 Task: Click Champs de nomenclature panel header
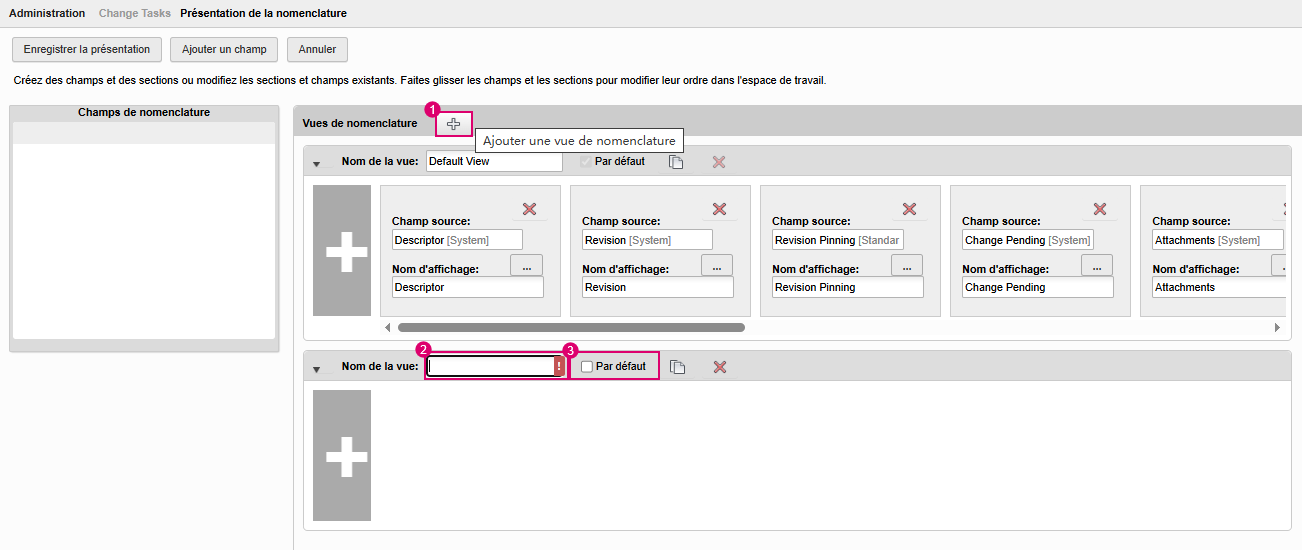[x=144, y=113]
